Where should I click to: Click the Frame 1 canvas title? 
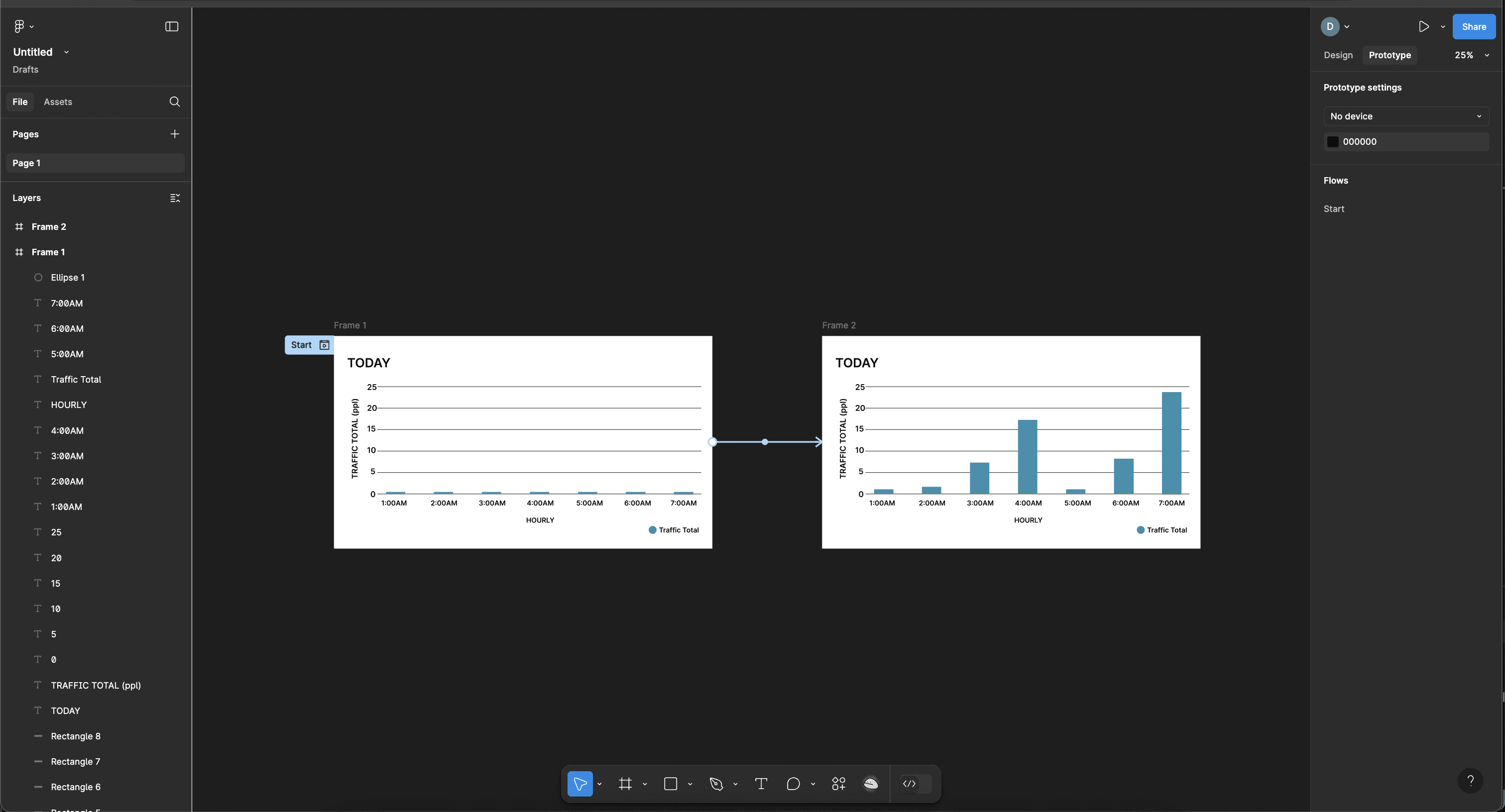(x=350, y=325)
